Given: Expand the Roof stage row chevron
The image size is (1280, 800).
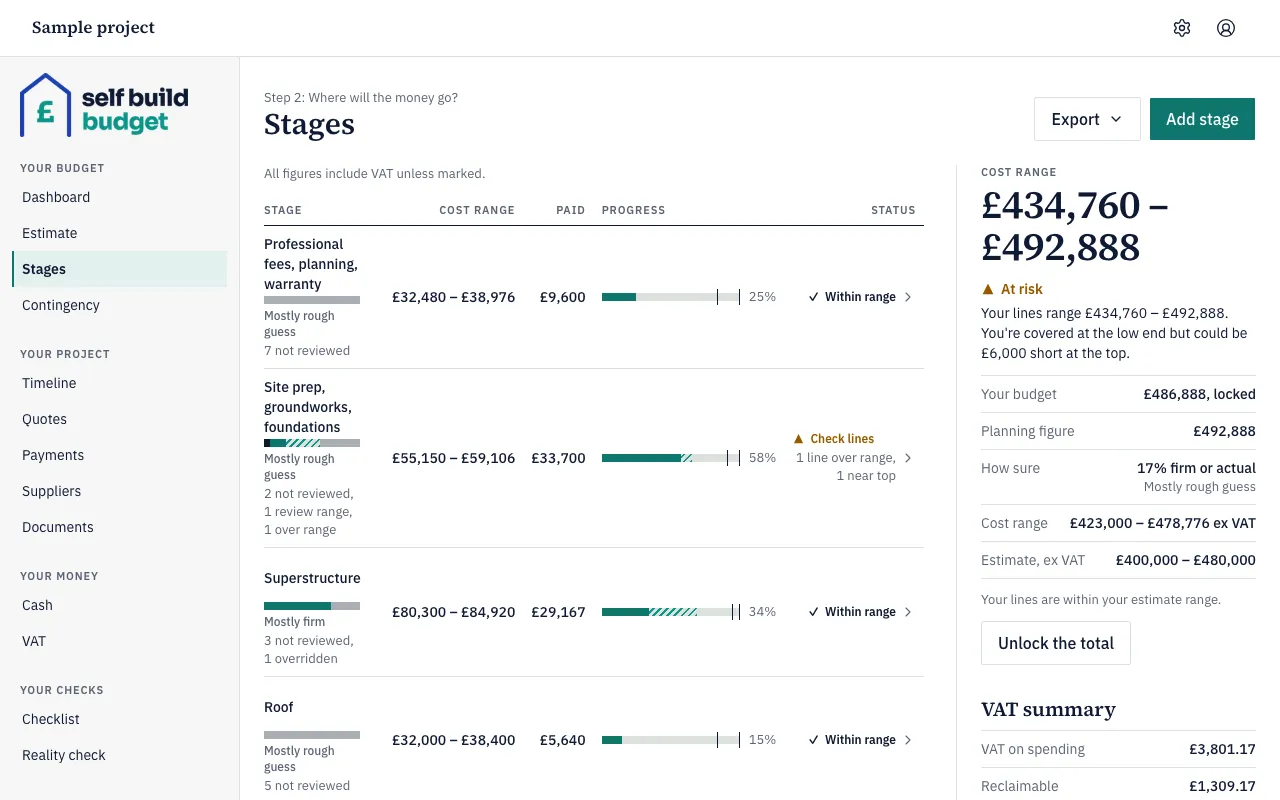Looking at the screenshot, I should click(908, 740).
